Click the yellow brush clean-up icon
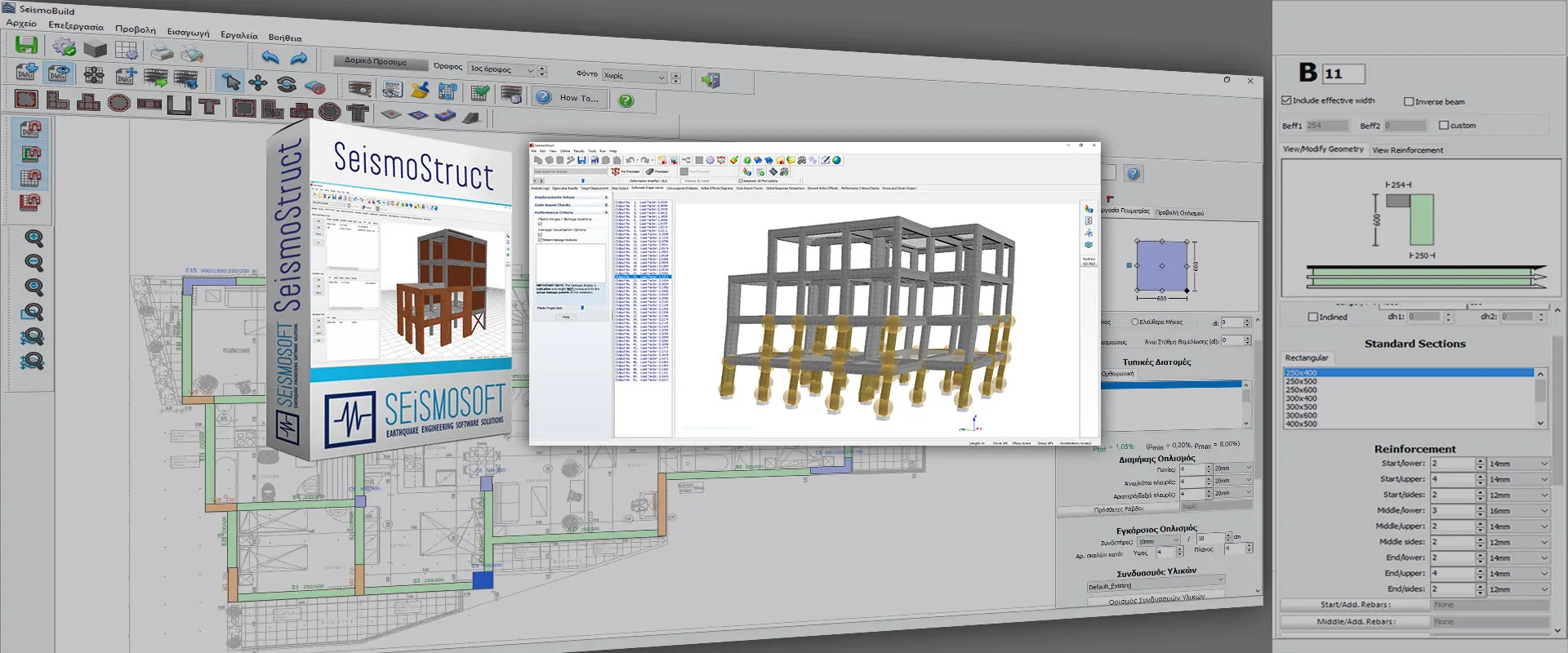Image resolution: width=1568 pixels, height=653 pixels. point(420,90)
